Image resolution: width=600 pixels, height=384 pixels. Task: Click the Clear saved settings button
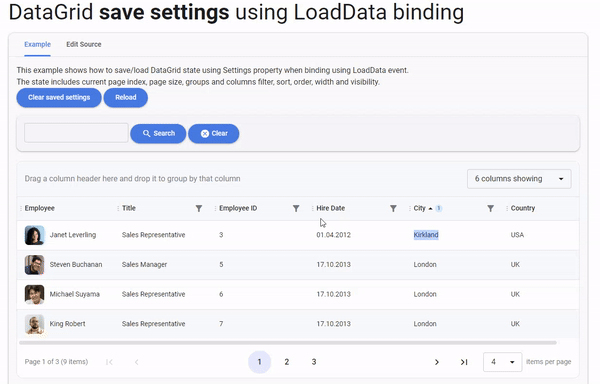click(x=59, y=98)
